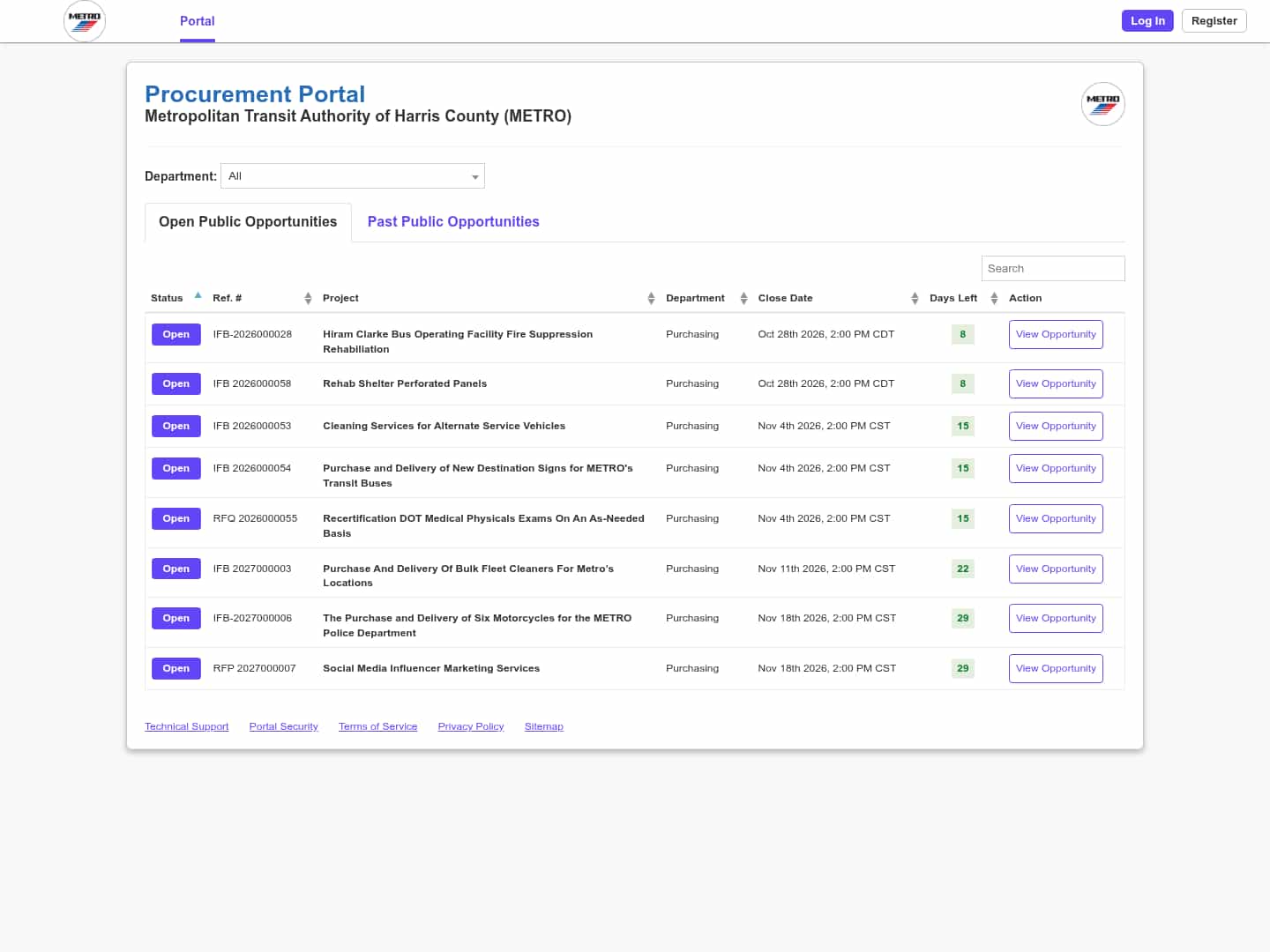Click the round METRO logo beside the portal title
Image resolution: width=1270 pixels, height=952 pixels.
point(1102,104)
